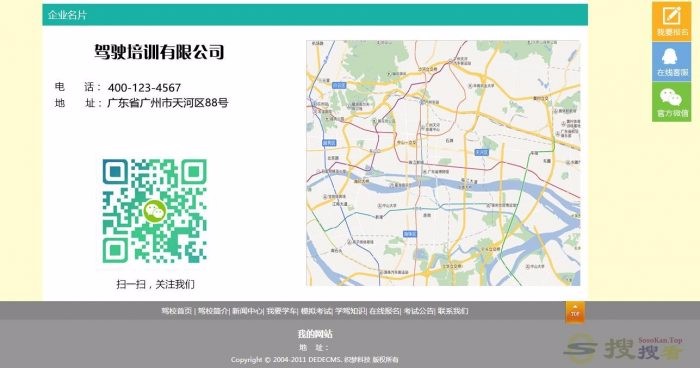Click the 我要报名 sign-up icon
This screenshot has height=368, width=700.
tap(671, 21)
